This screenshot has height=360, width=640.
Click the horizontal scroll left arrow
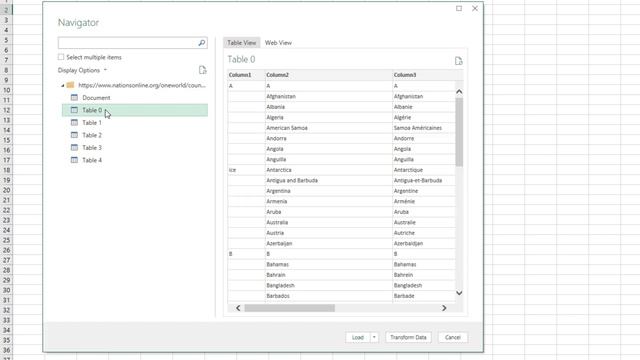238,308
